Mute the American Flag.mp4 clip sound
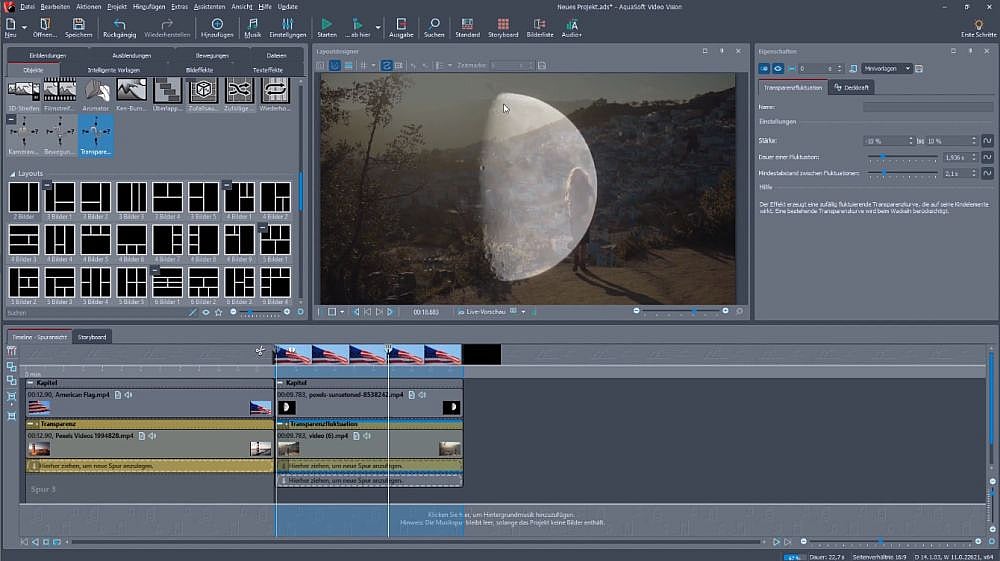 pos(129,395)
